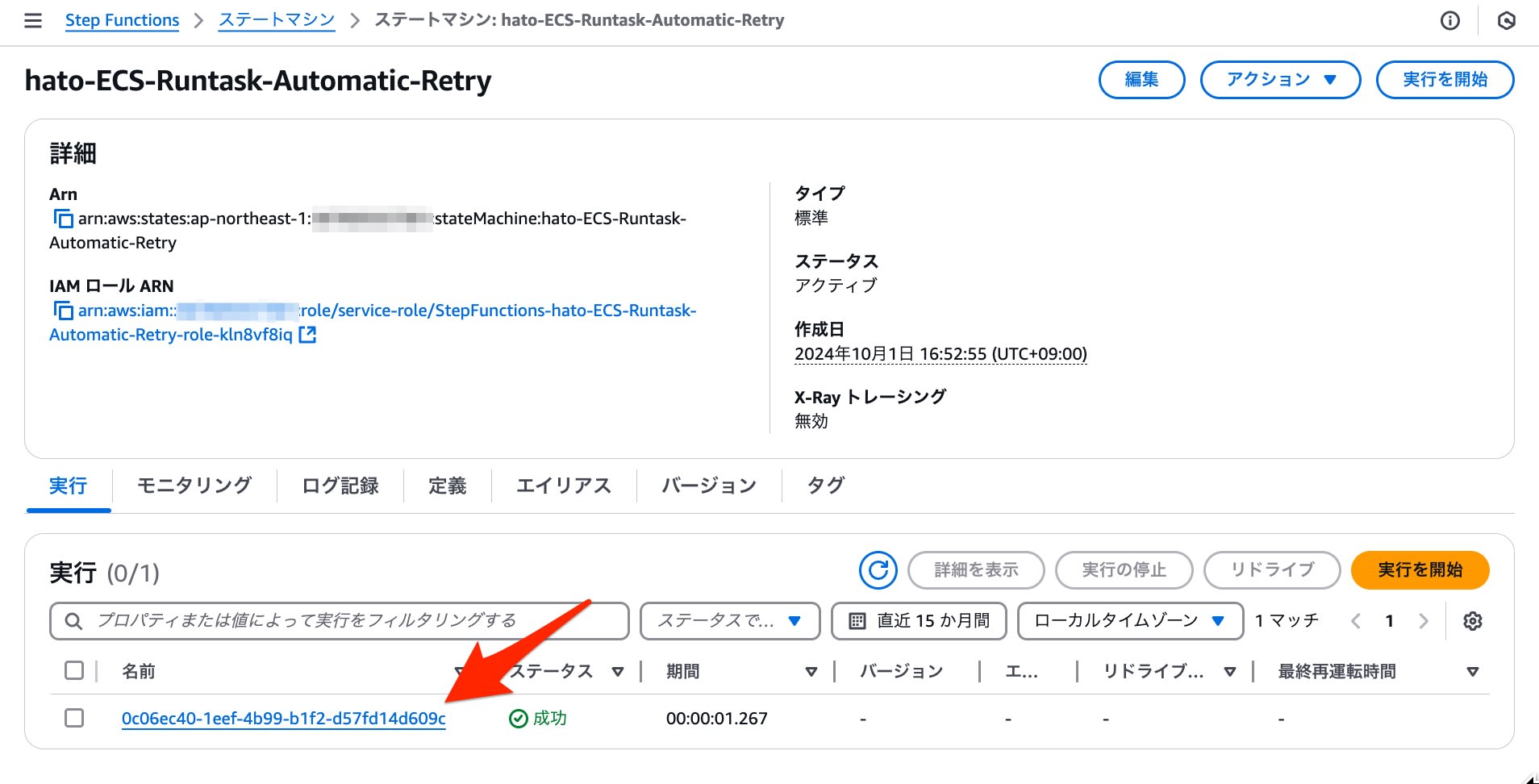
Task: Click the hexagon settings icon at top right
Action: [x=1506, y=21]
